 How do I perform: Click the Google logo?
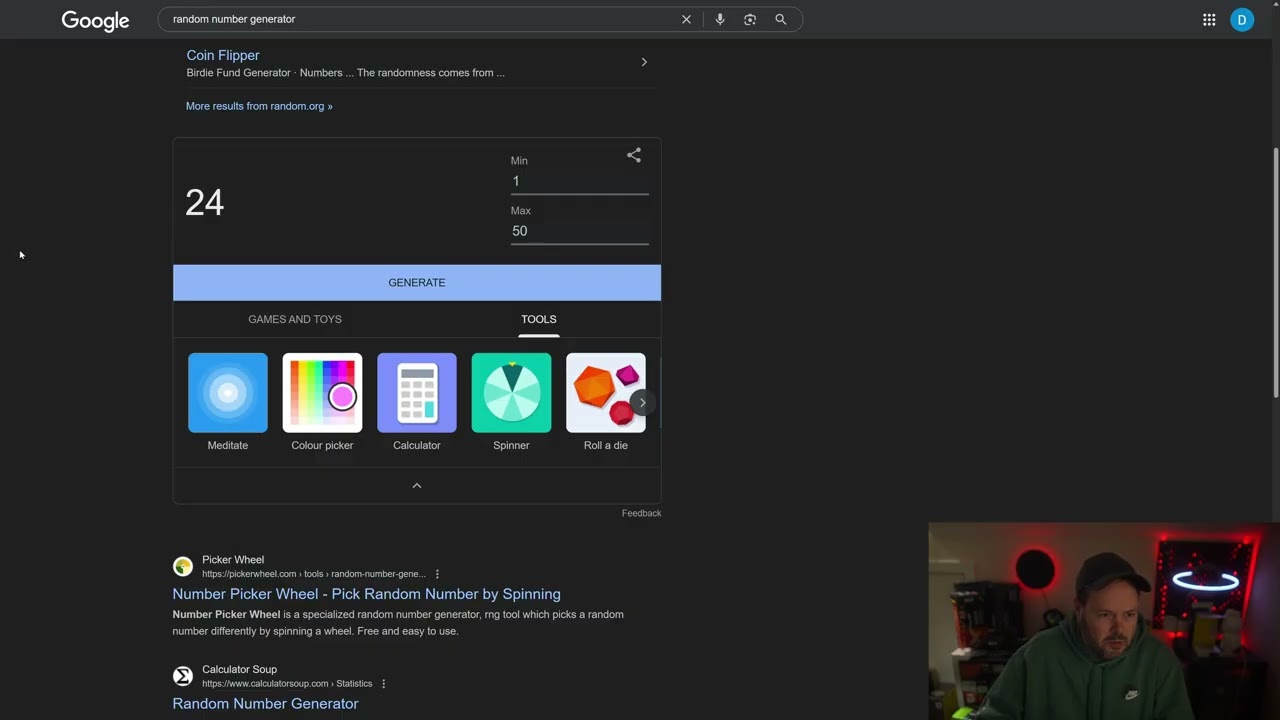(x=95, y=20)
